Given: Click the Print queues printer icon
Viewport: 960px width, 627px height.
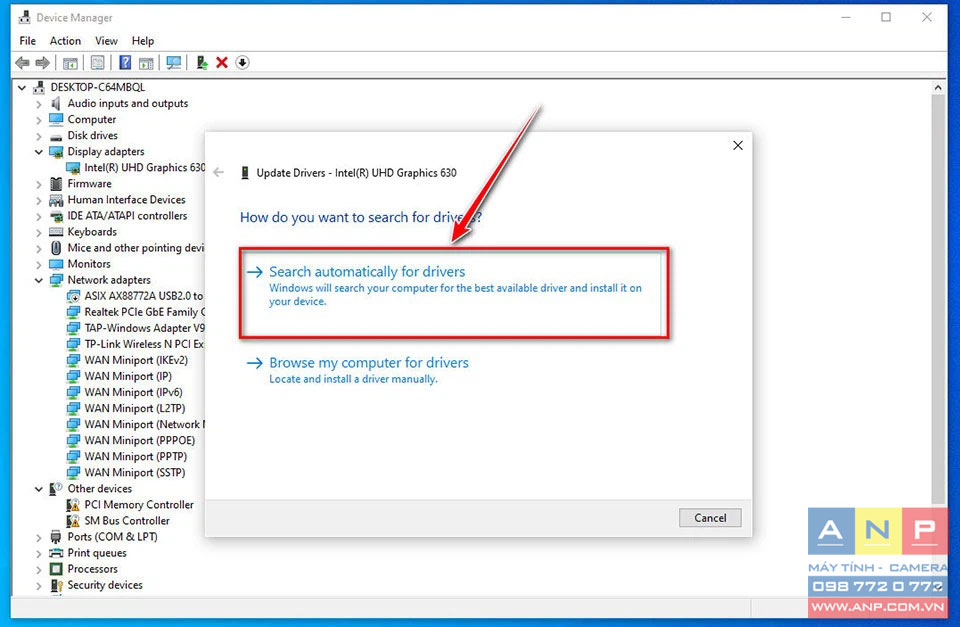Looking at the screenshot, I should 56,553.
